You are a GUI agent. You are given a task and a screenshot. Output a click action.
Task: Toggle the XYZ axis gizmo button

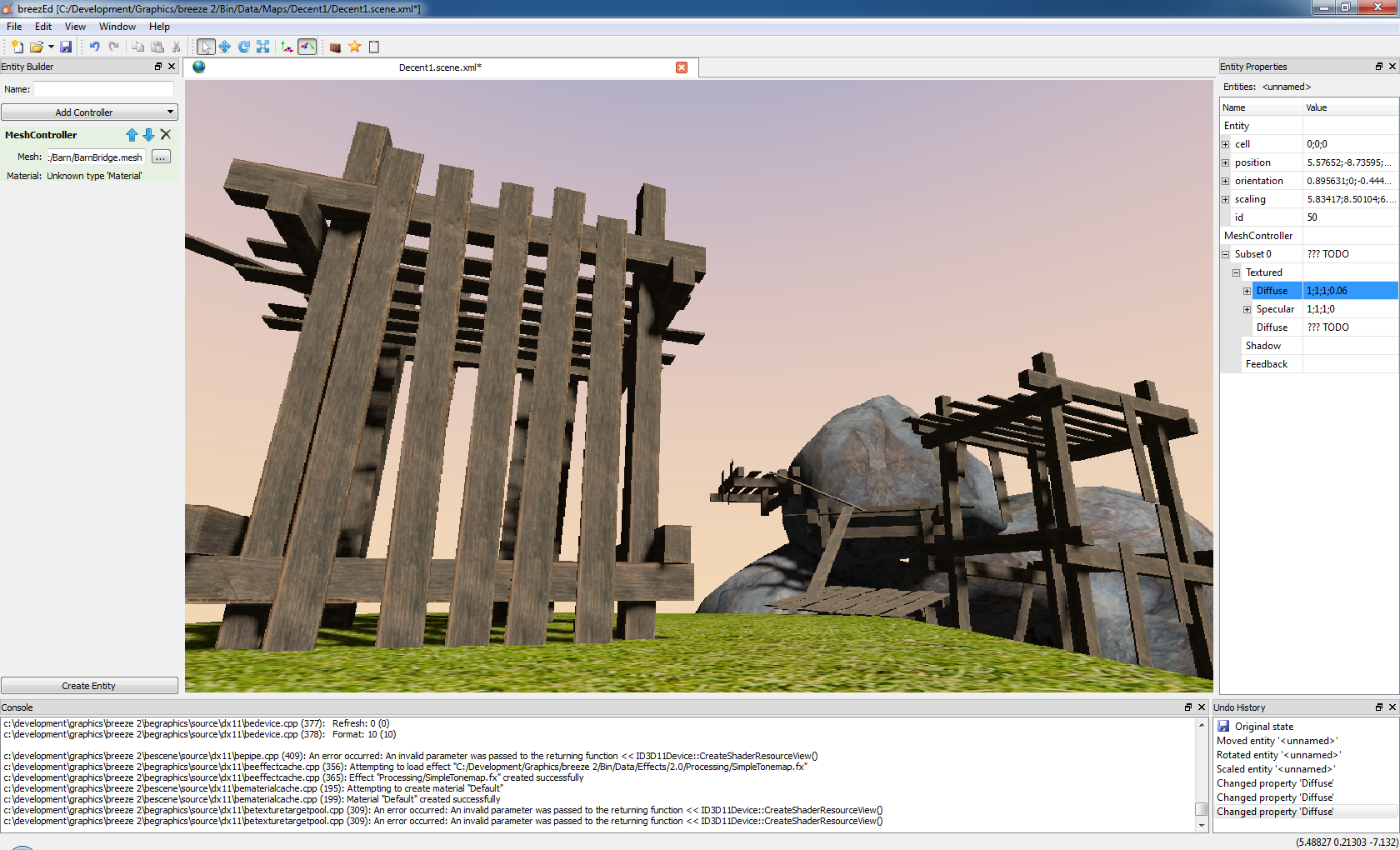tap(287, 47)
